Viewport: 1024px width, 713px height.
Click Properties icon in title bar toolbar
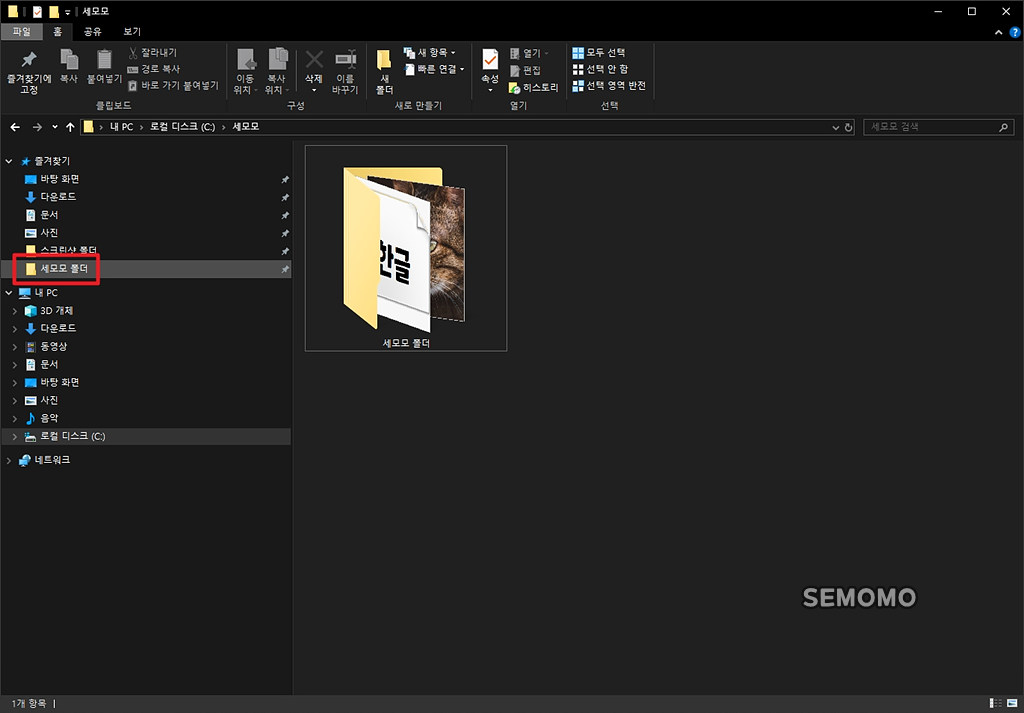click(37, 12)
